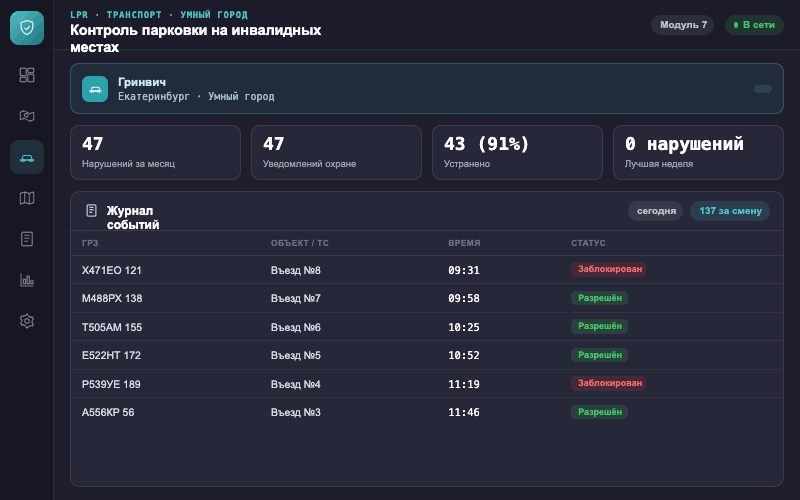The height and width of the screenshot is (500, 800).
Task: Open the Уведомлений охране card
Action: pyautogui.click(x=336, y=153)
